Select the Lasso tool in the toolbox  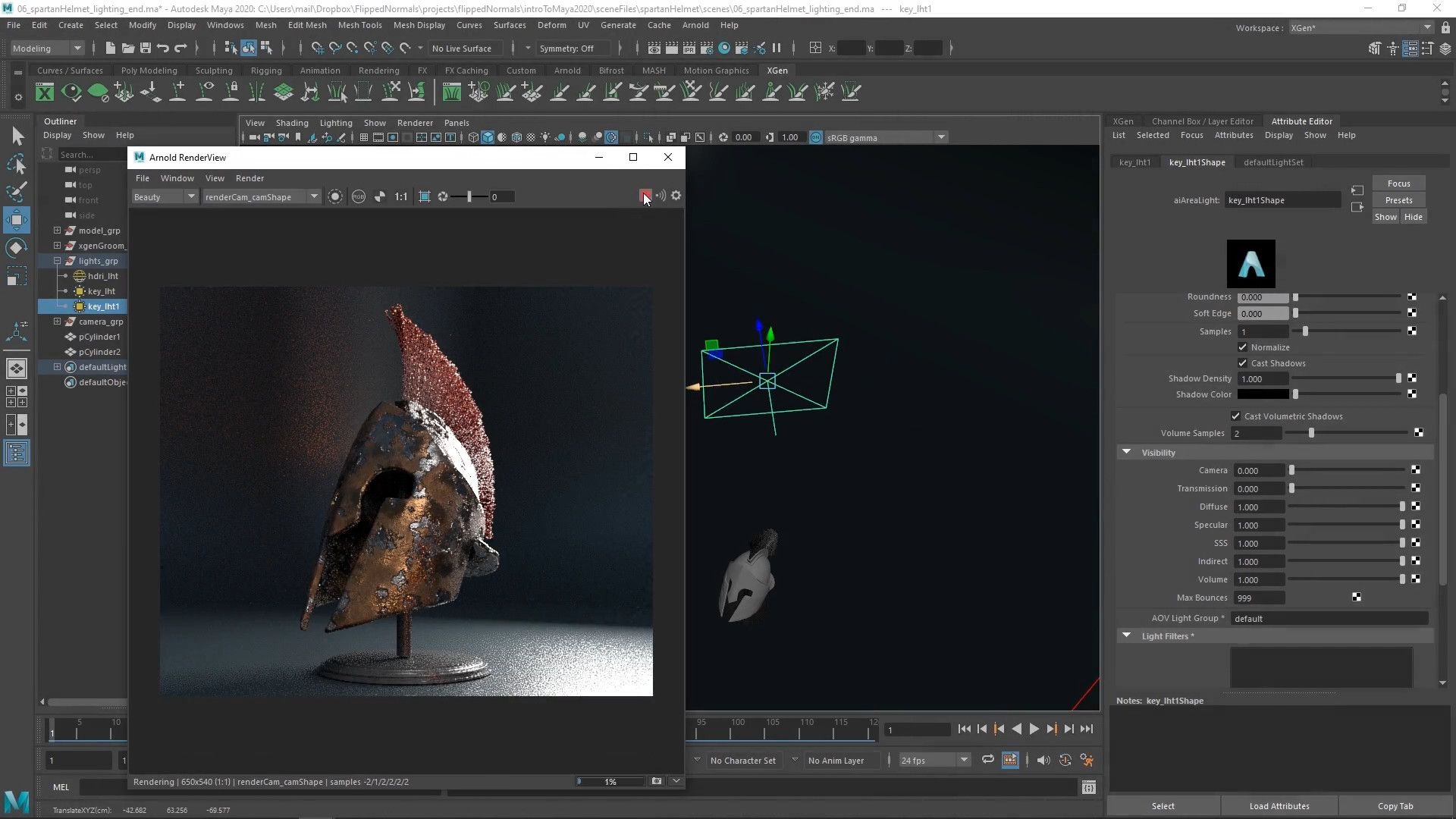coord(17,164)
